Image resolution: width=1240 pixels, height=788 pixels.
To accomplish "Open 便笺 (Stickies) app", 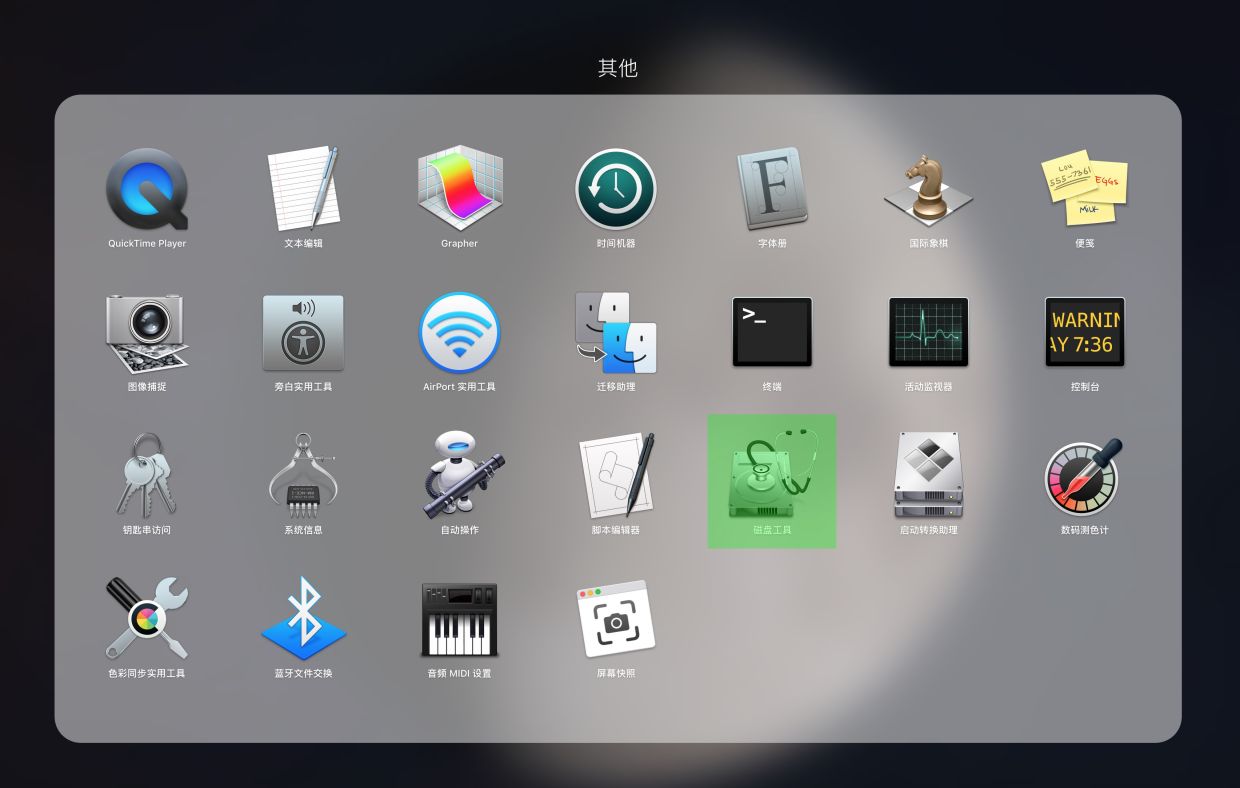I will click(1085, 189).
